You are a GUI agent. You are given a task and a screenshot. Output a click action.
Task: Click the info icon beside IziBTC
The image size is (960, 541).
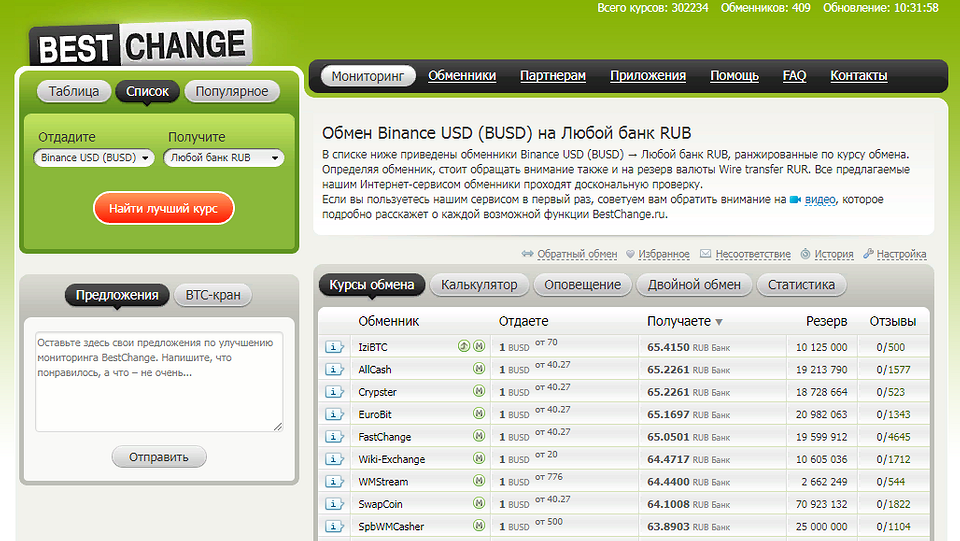pos(334,347)
